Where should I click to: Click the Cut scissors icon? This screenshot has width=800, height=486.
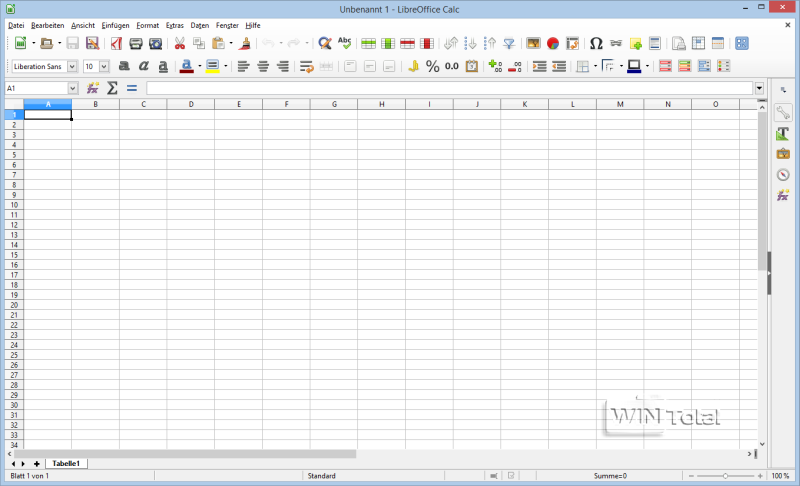(x=179, y=43)
